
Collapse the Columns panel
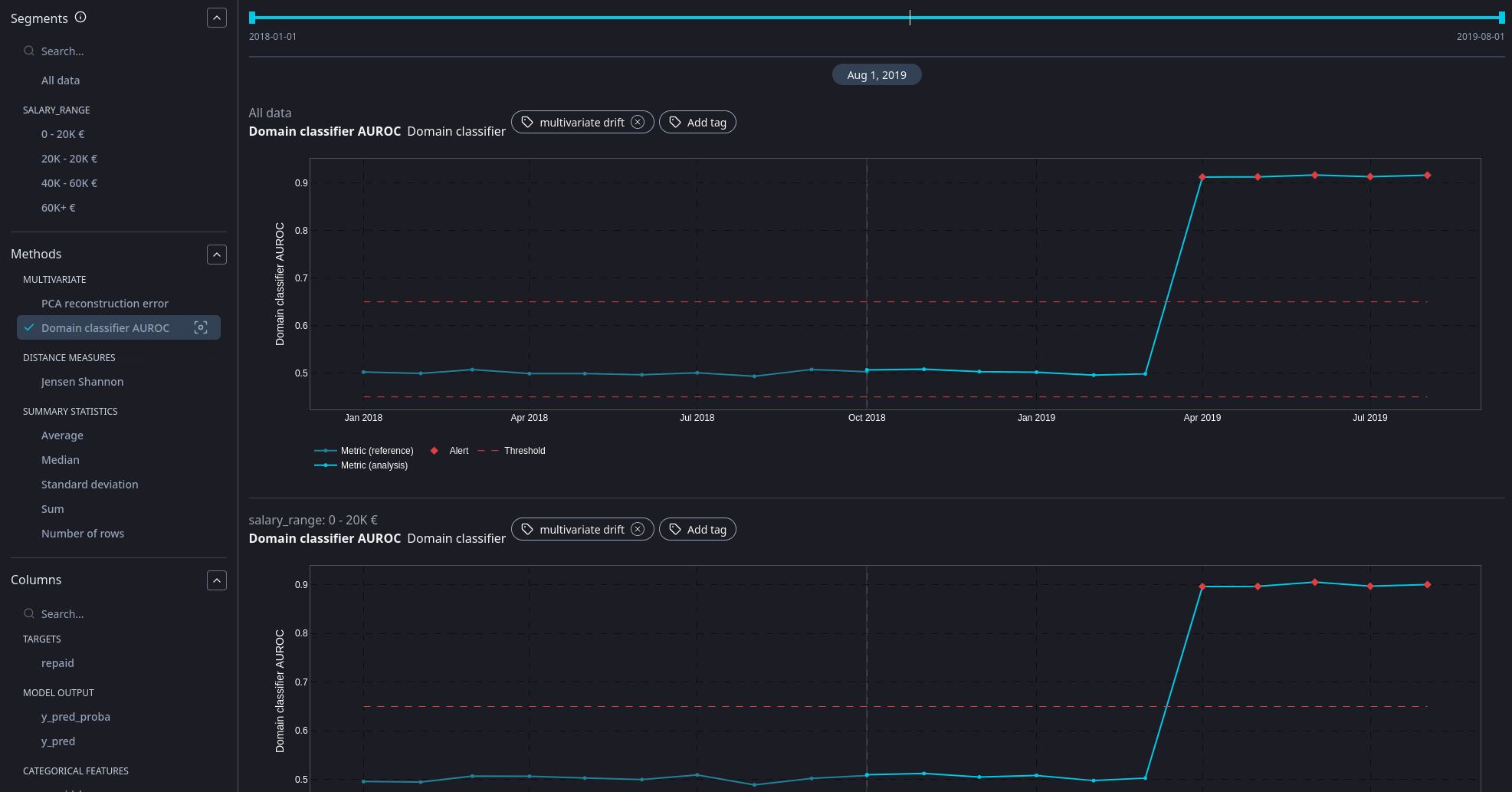coord(217,580)
